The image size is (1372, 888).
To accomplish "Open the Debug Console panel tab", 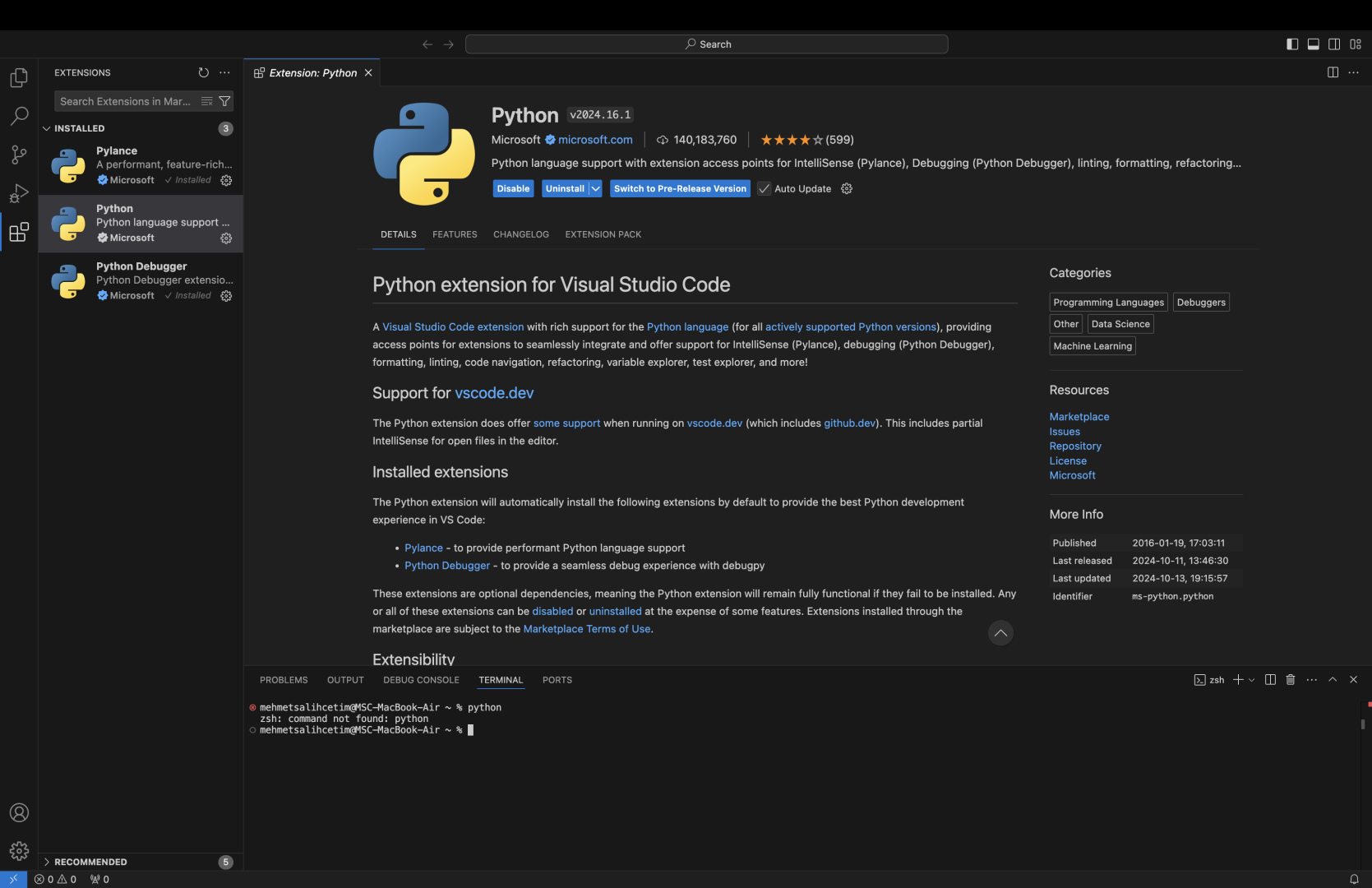I will pos(421,680).
